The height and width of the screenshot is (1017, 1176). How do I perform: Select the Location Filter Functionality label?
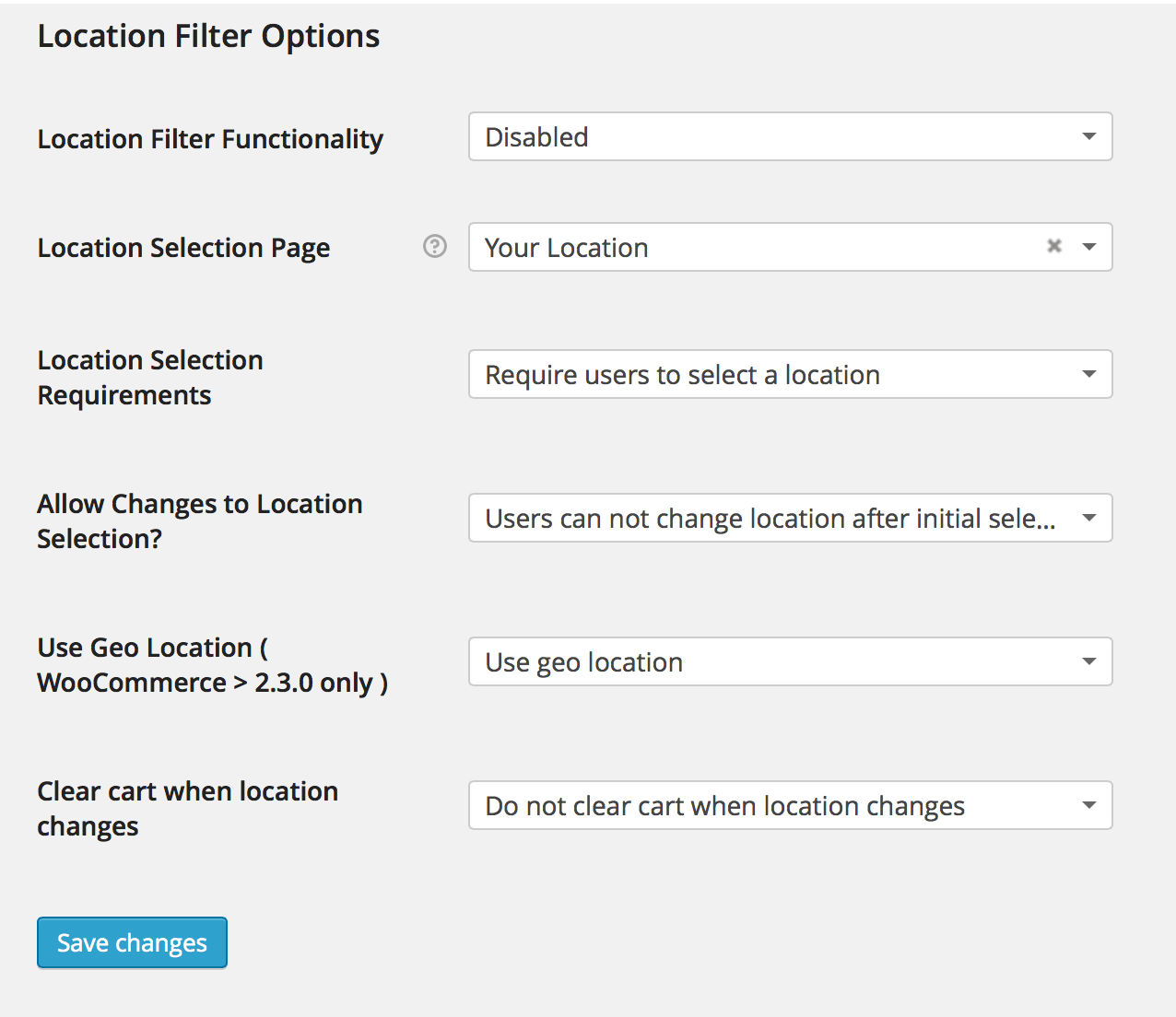(209, 138)
